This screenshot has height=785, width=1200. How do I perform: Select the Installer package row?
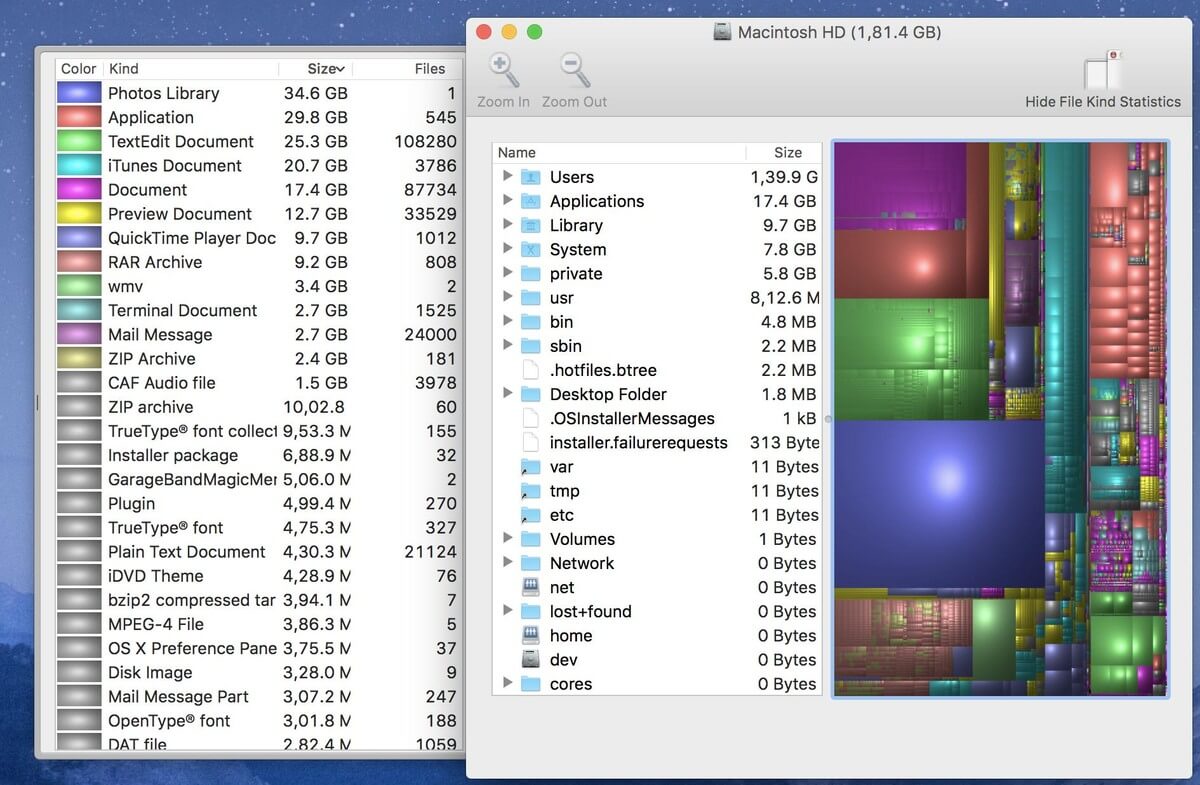(260, 455)
